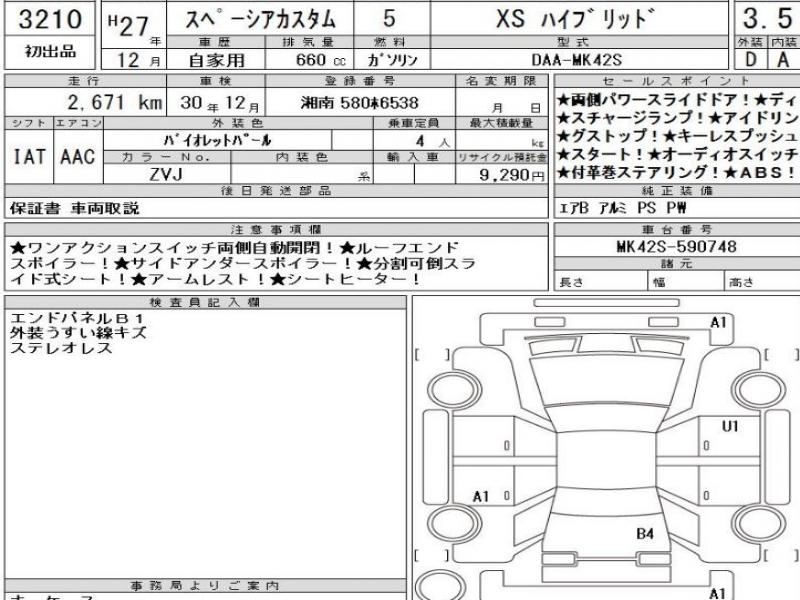
Task: Click the interior grade A cell
Action: click(783, 59)
